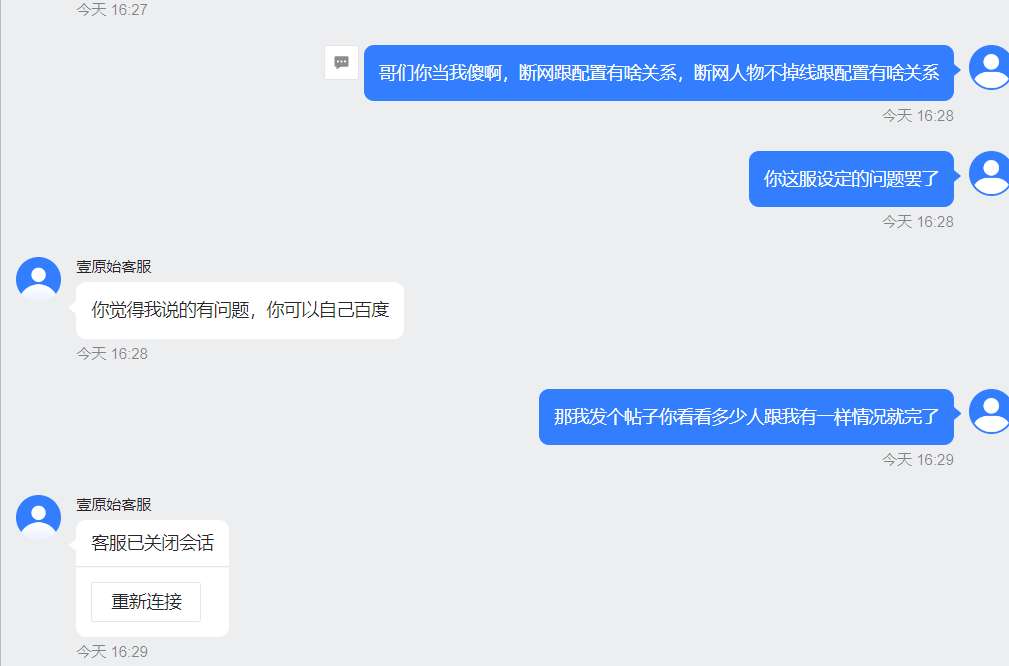Click the comment icon beside the first message
1009x666 pixels.
pos(342,62)
